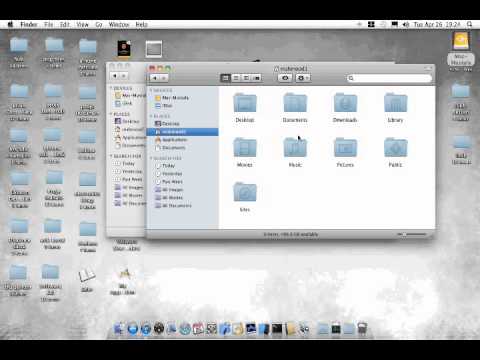Select the Public folder icon
Image resolution: width=480 pixels, height=360 pixels.
point(395,148)
